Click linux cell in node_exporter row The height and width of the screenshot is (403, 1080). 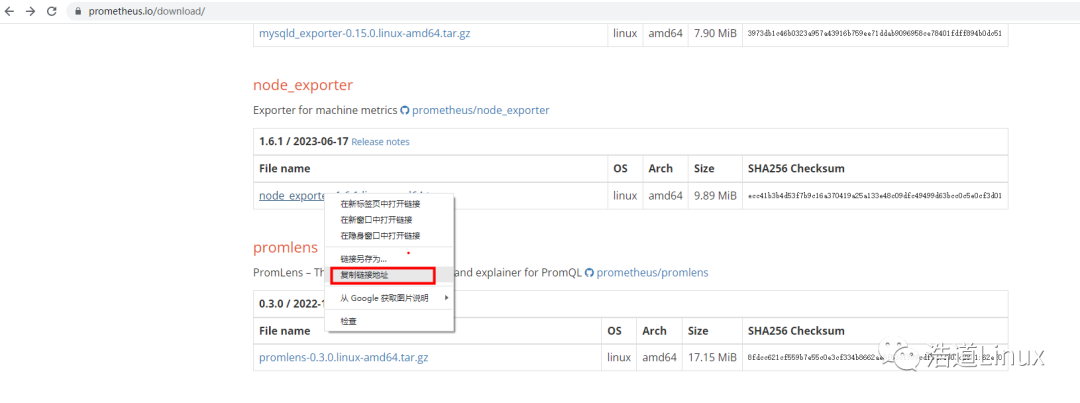click(625, 196)
